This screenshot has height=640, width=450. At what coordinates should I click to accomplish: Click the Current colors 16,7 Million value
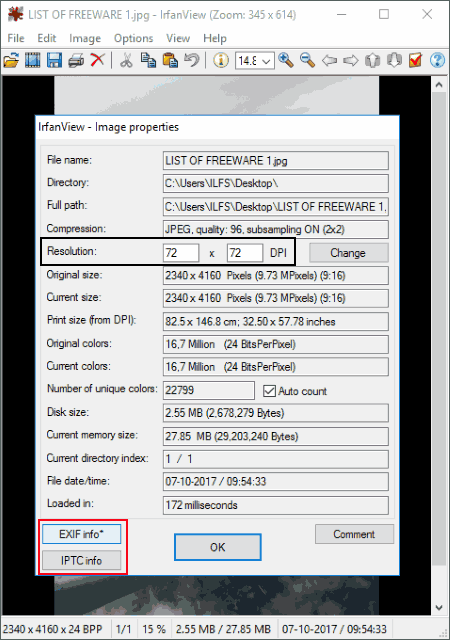pyautogui.click(x=276, y=367)
